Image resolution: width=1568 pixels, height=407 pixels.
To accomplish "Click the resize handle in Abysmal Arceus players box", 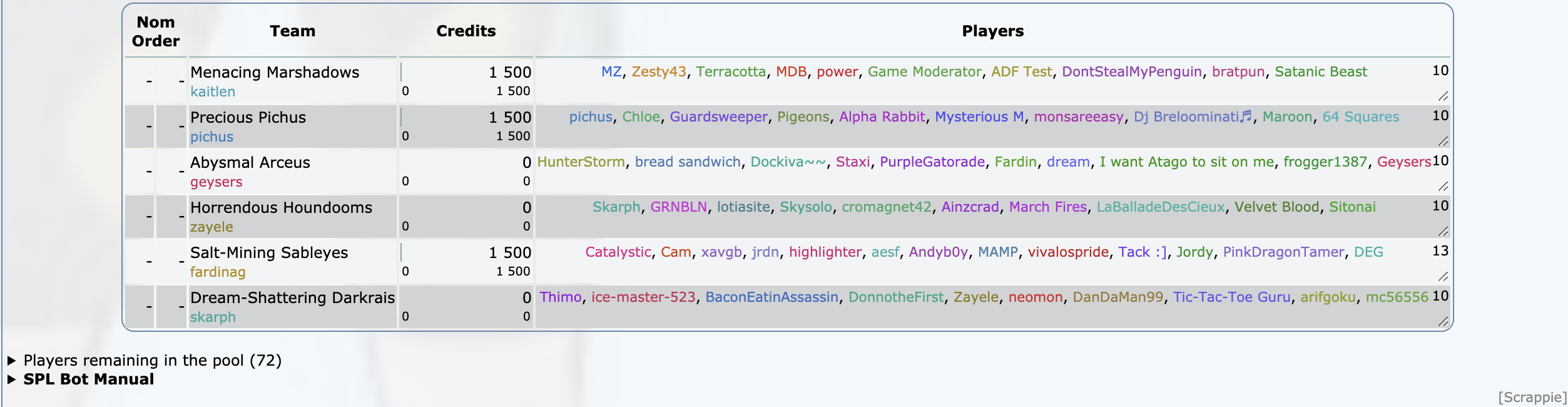I will [1443, 187].
